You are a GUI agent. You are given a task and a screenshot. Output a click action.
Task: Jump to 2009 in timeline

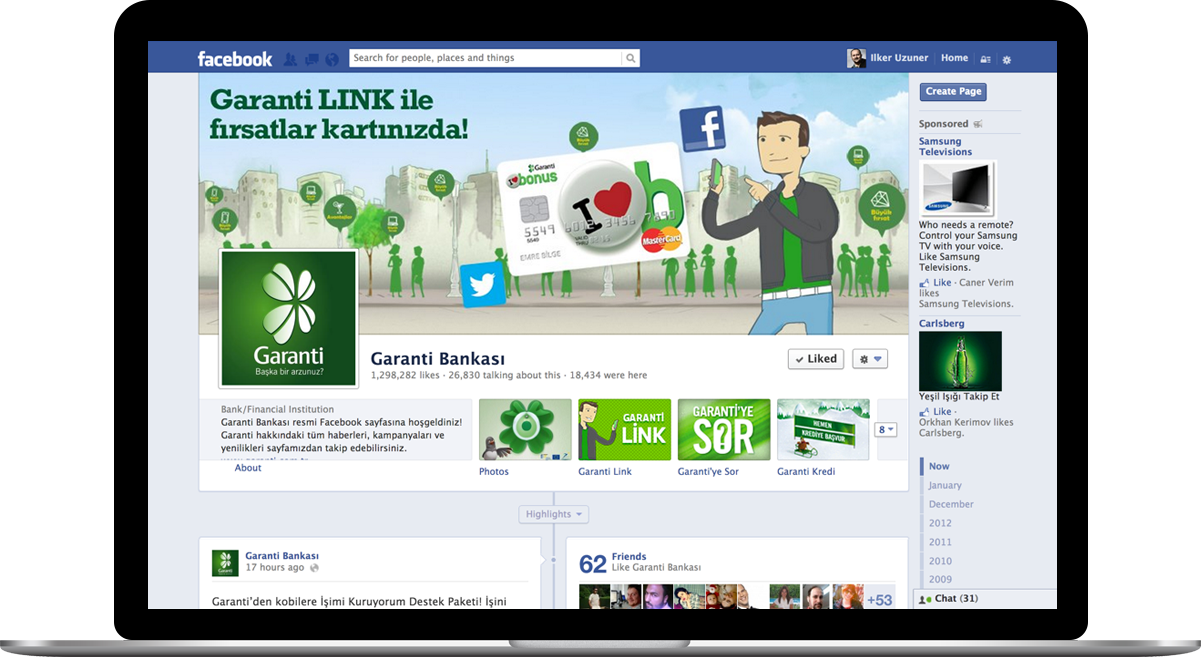click(x=940, y=580)
